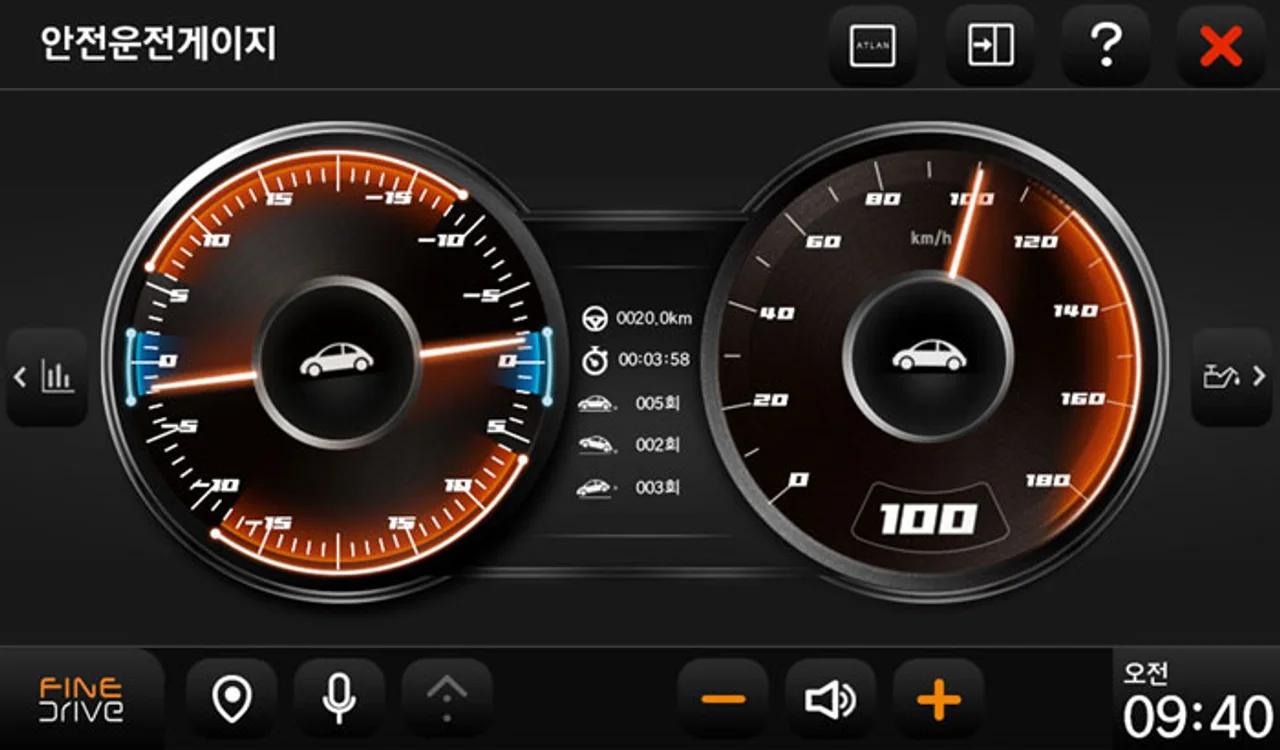Tap the car icon in speedometer center
Viewport: 1280px width, 750px height.
click(929, 355)
